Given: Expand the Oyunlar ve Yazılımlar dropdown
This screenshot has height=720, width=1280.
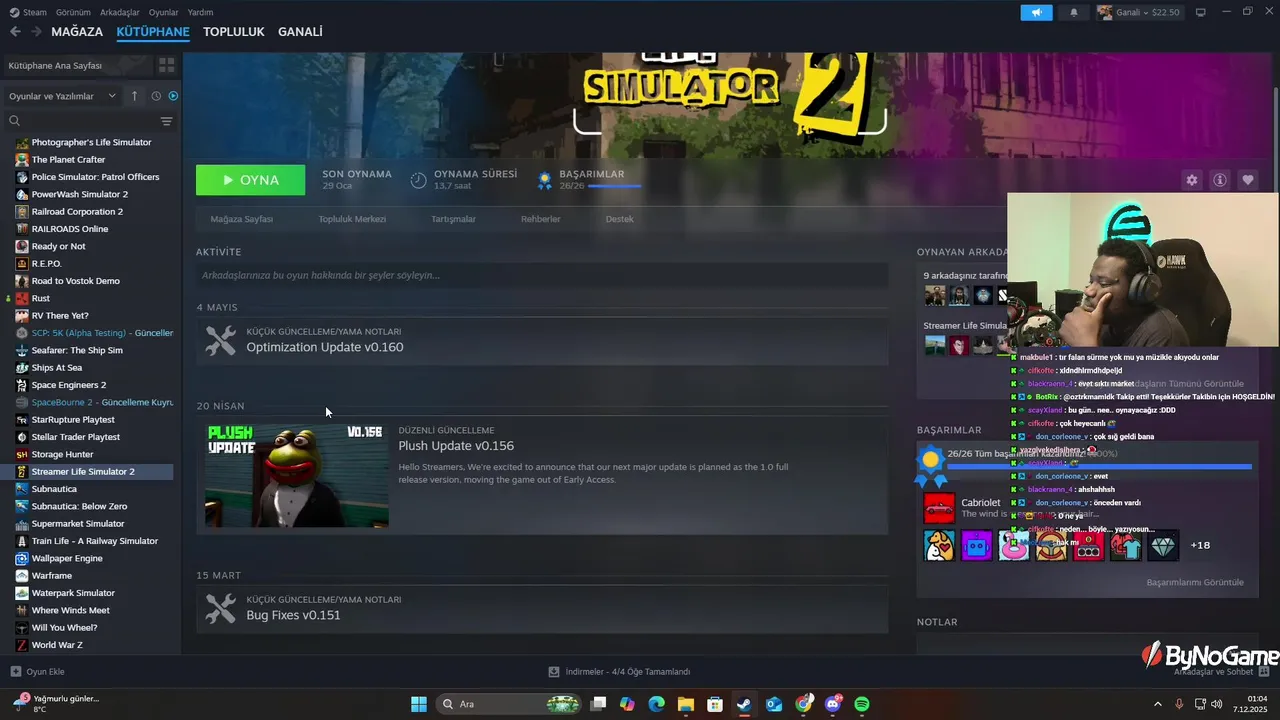Looking at the screenshot, I should pos(63,96).
